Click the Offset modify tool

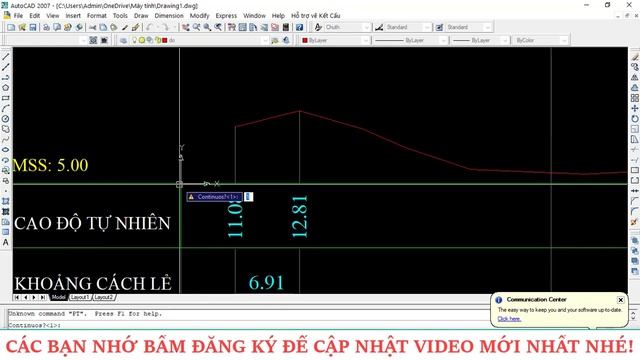634,87
